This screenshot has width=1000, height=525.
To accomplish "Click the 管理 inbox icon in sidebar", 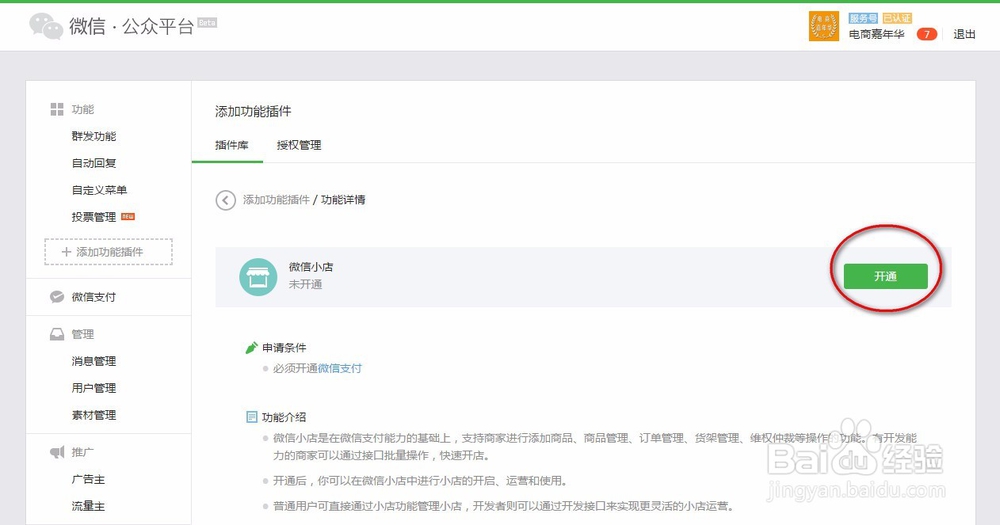I will pyautogui.click(x=57, y=334).
